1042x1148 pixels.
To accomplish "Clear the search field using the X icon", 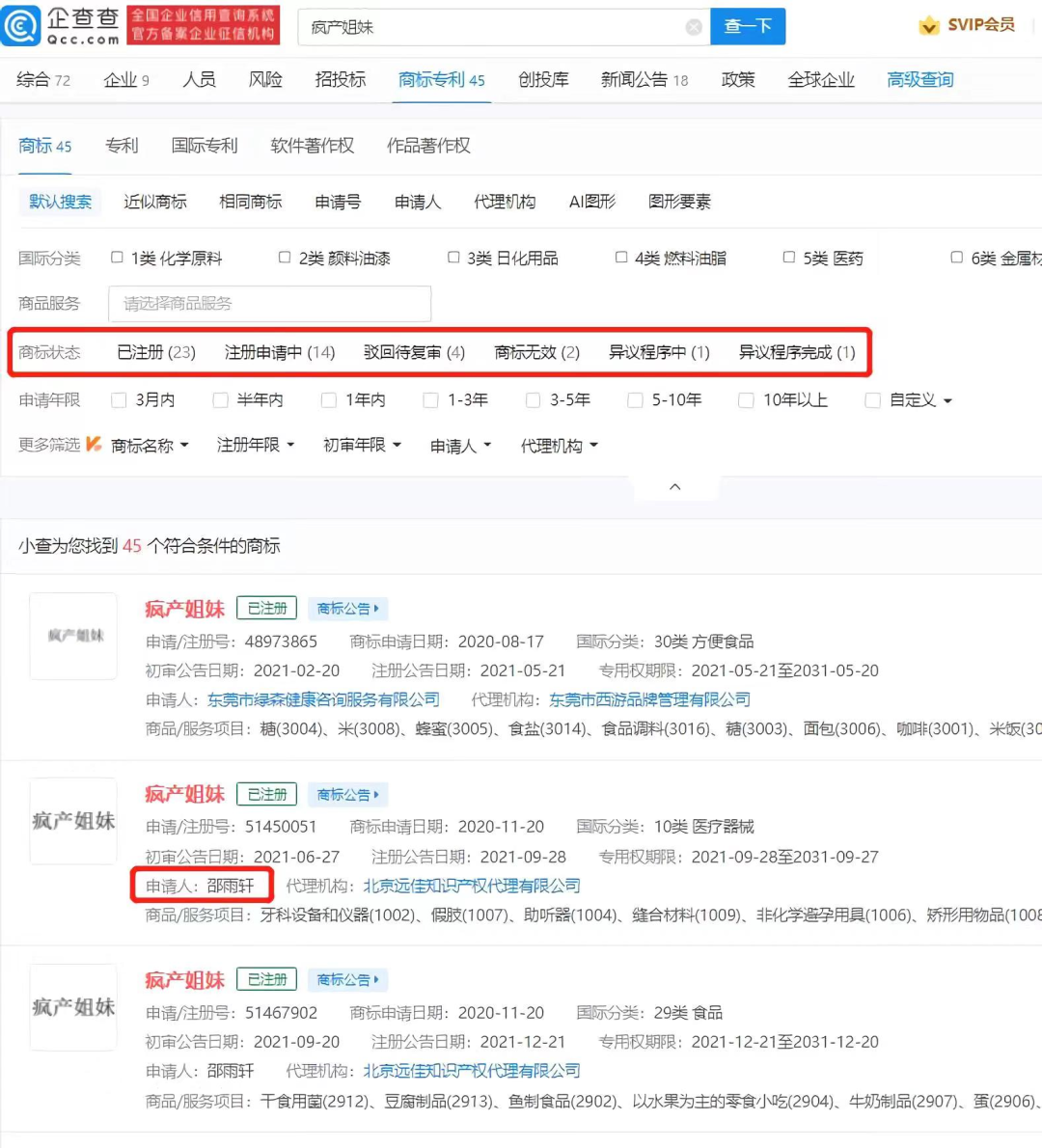I will (x=694, y=27).
